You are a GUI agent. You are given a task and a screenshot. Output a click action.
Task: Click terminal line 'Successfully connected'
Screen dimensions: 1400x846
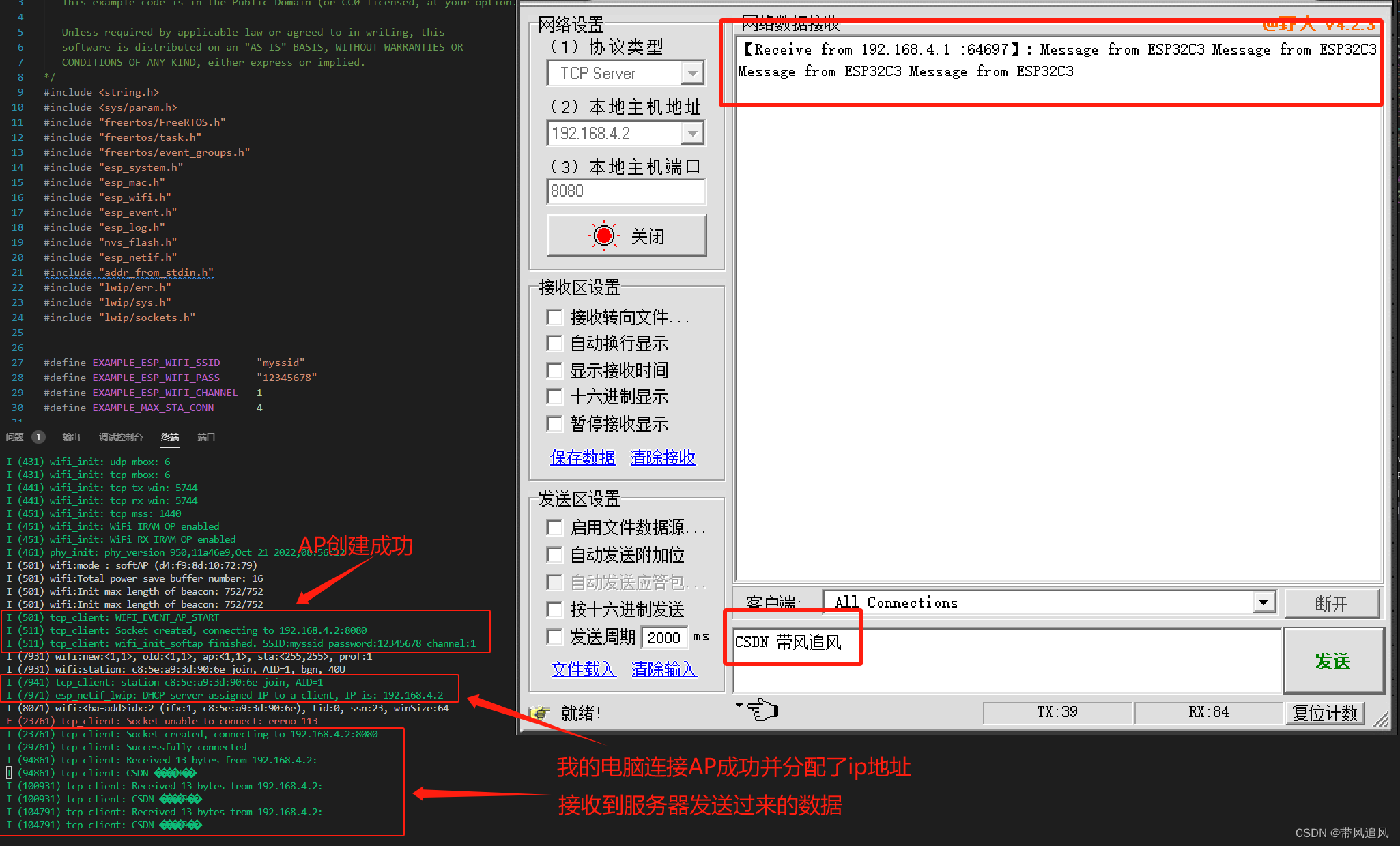pos(126,747)
